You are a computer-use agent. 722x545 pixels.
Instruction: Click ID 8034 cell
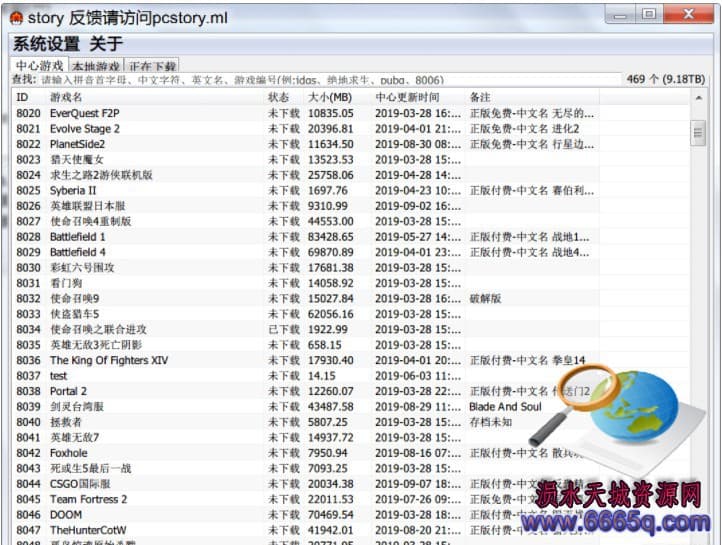(29, 329)
